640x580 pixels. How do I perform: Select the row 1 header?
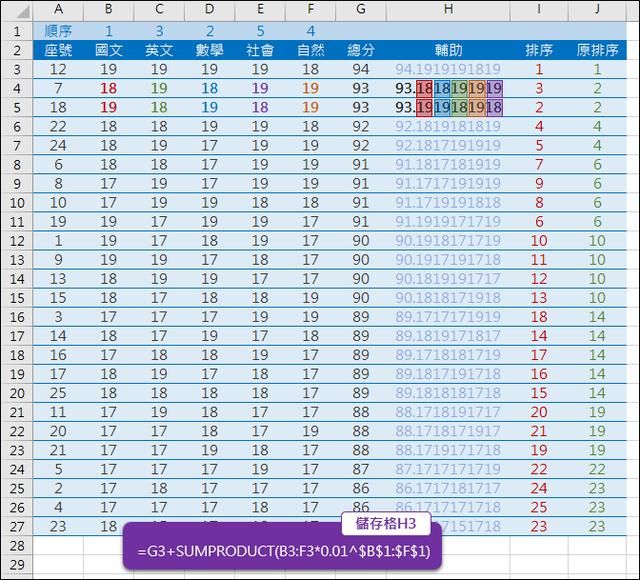tap(17, 31)
